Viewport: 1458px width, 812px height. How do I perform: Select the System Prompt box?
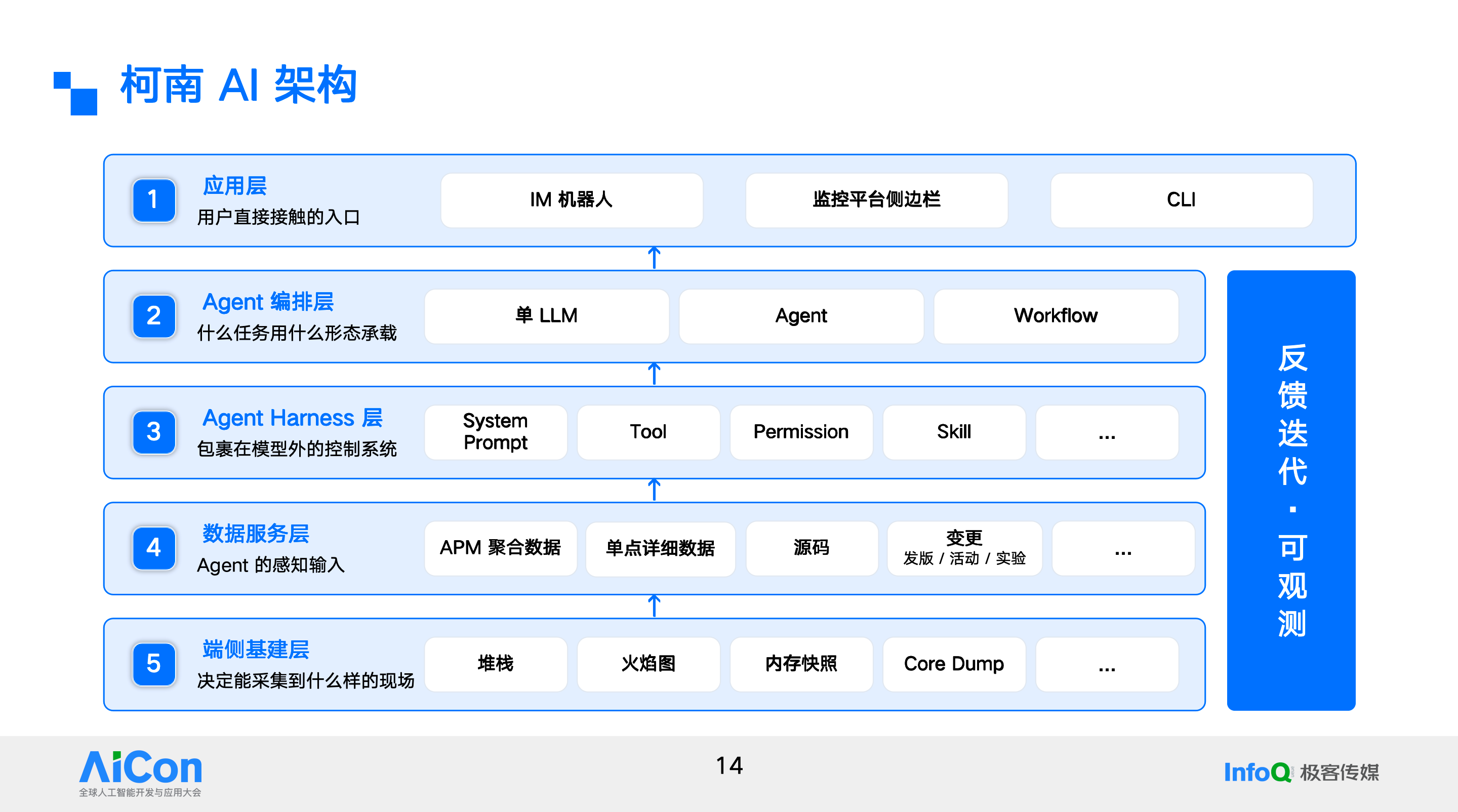[x=496, y=432]
